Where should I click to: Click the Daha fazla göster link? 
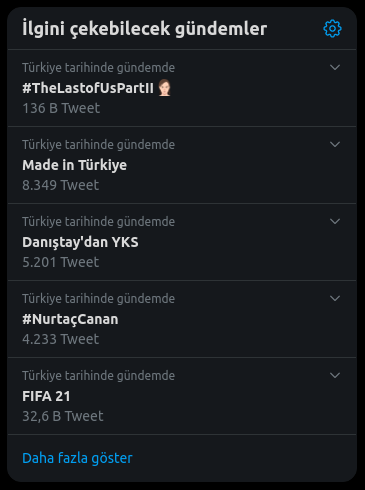pyautogui.click(x=77, y=458)
